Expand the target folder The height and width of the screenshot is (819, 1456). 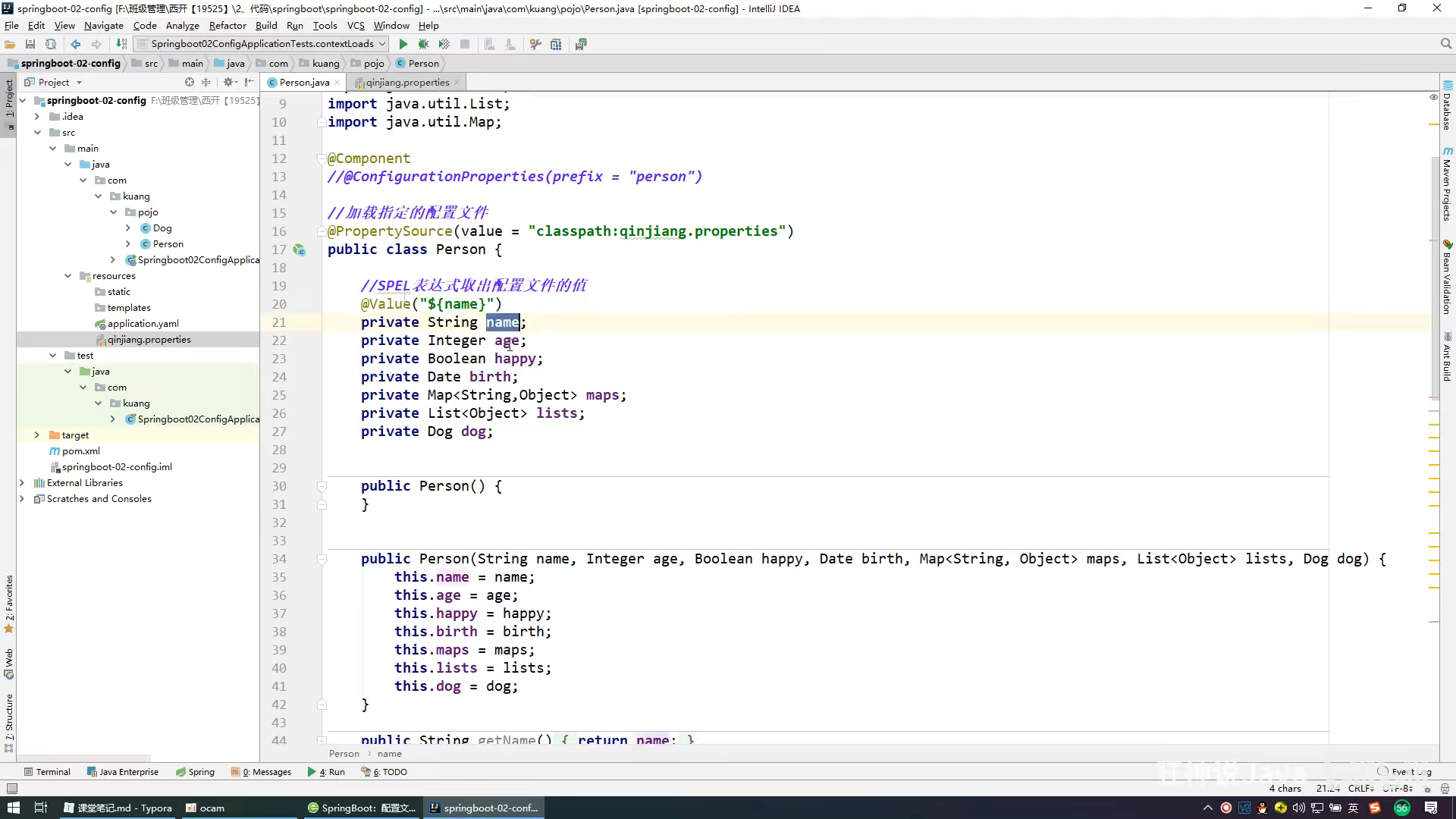[36, 435]
